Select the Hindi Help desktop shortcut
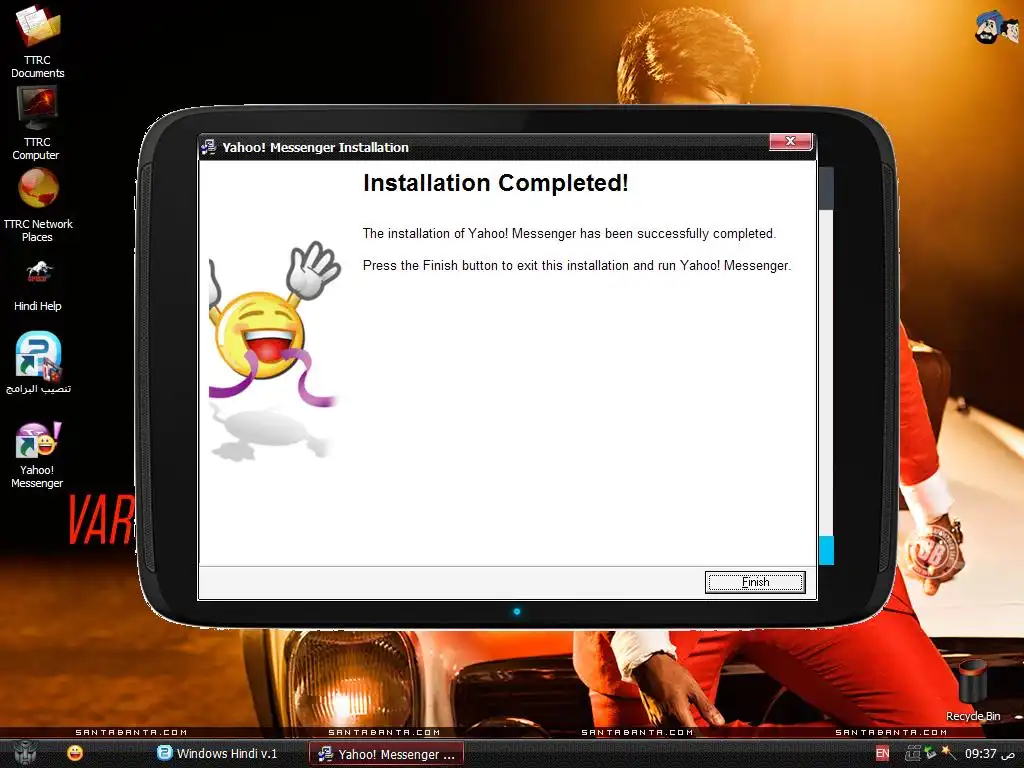The width and height of the screenshot is (1024, 768). 38,285
